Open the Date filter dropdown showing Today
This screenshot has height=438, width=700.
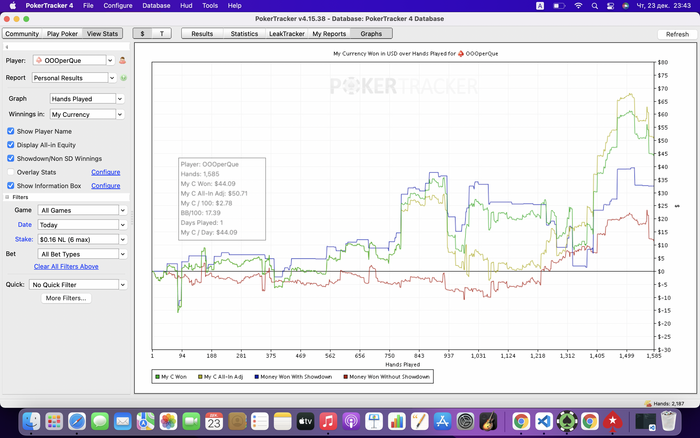tap(123, 225)
